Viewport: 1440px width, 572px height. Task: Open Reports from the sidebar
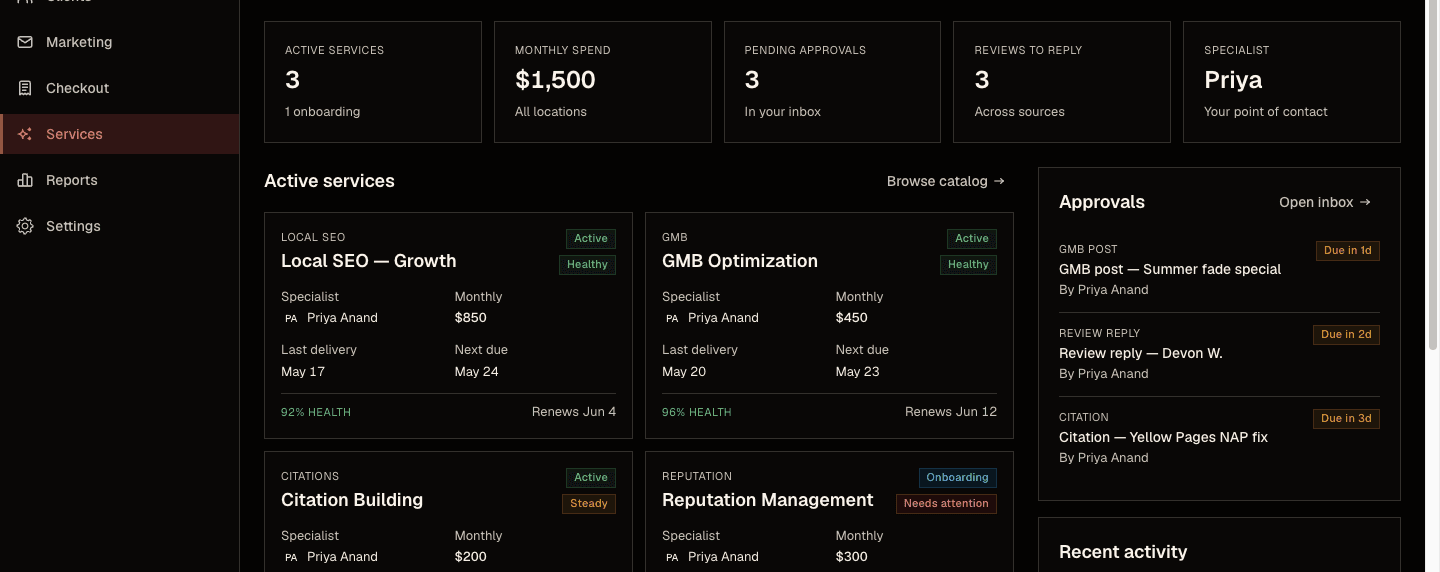(x=120, y=180)
